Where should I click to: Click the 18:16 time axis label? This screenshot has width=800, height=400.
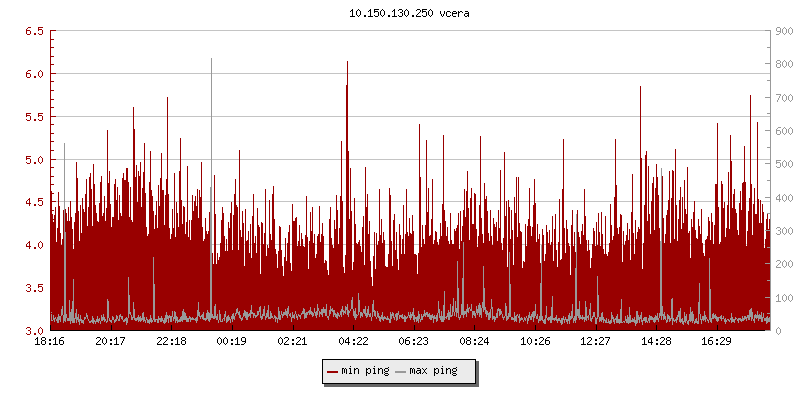pyautogui.click(x=50, y=342)
